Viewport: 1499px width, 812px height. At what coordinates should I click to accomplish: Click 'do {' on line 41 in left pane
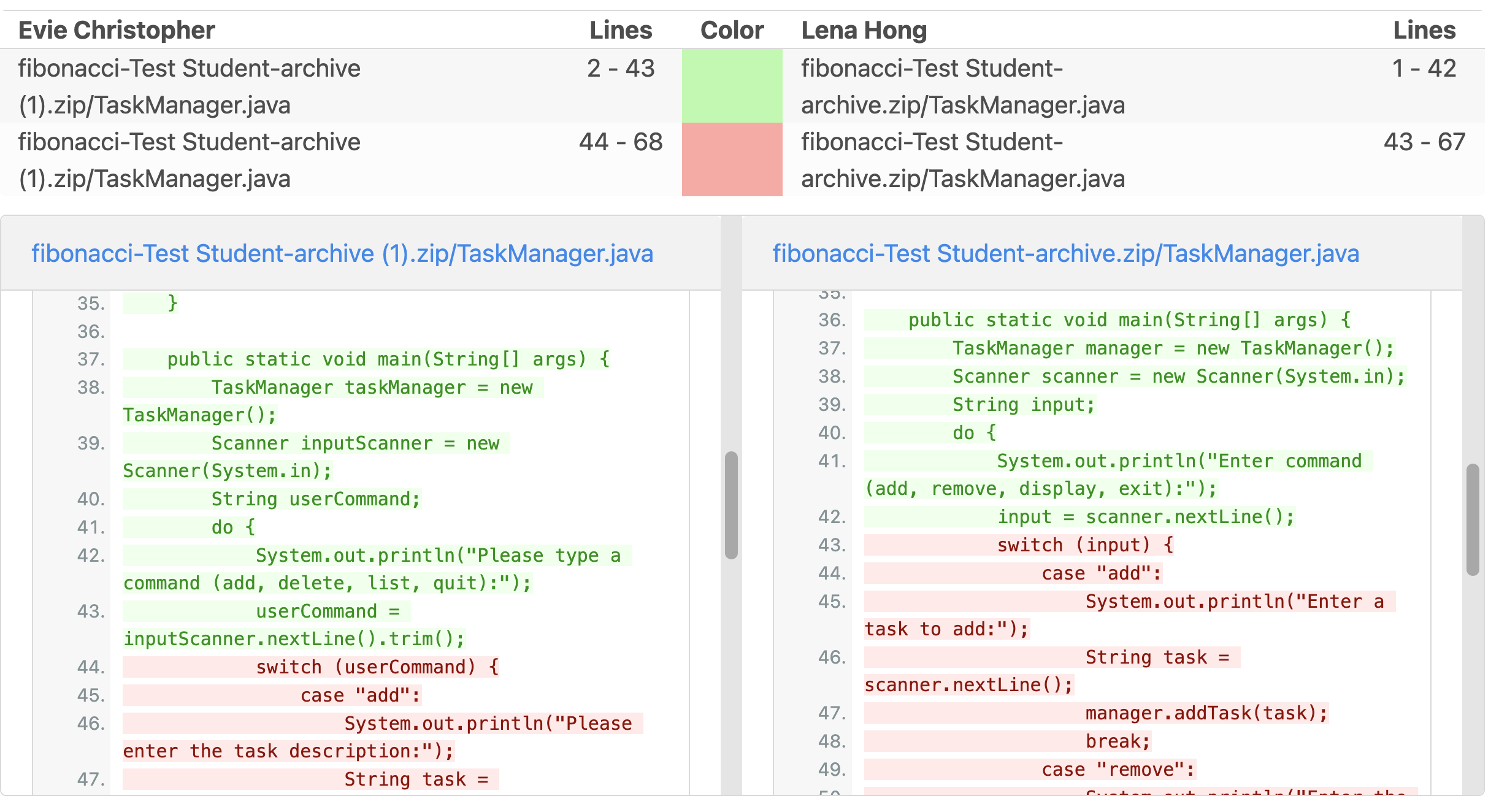(x=190, y=527)
